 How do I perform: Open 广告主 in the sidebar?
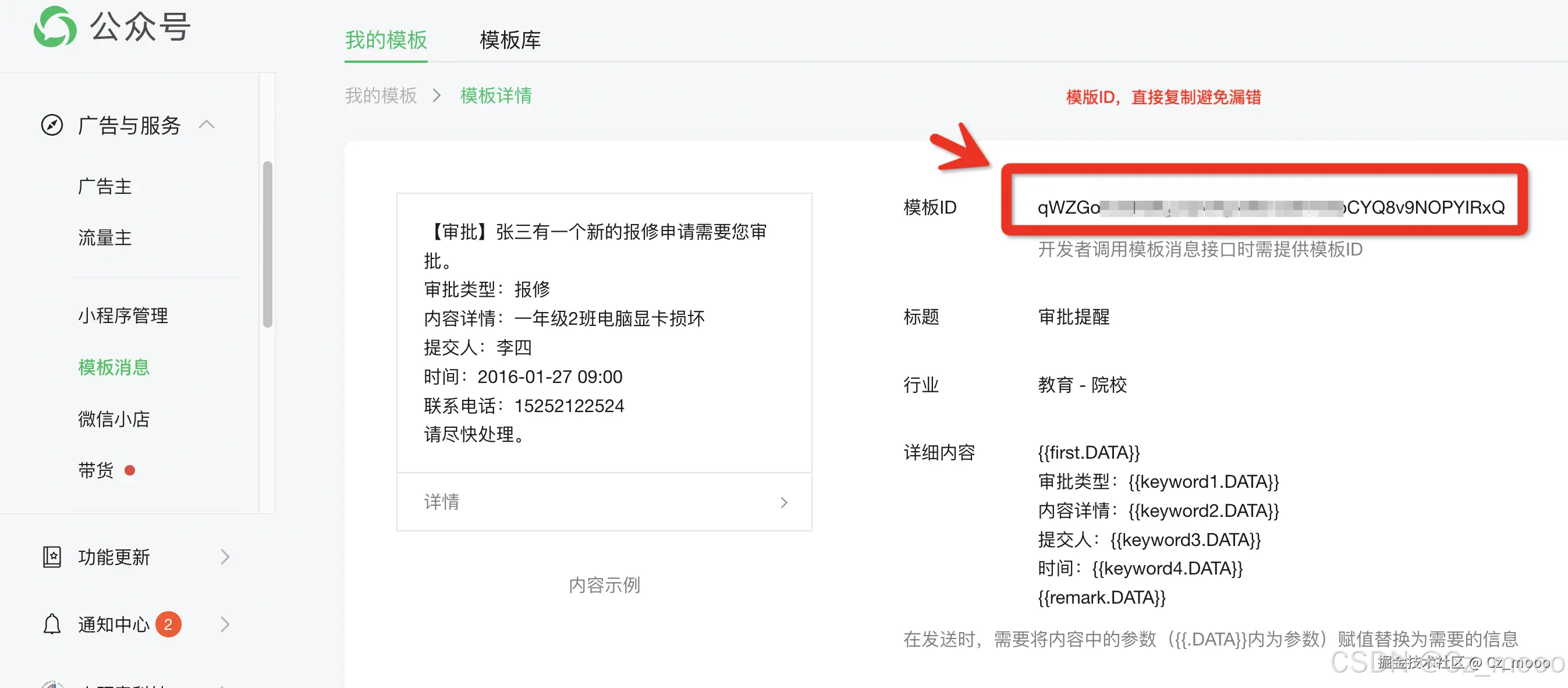[105, 186]
